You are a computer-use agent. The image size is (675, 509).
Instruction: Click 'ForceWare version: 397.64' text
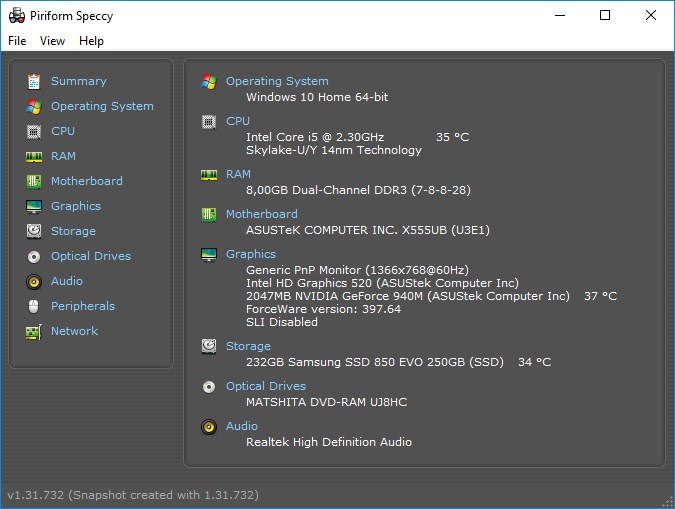tap(323, 309)
